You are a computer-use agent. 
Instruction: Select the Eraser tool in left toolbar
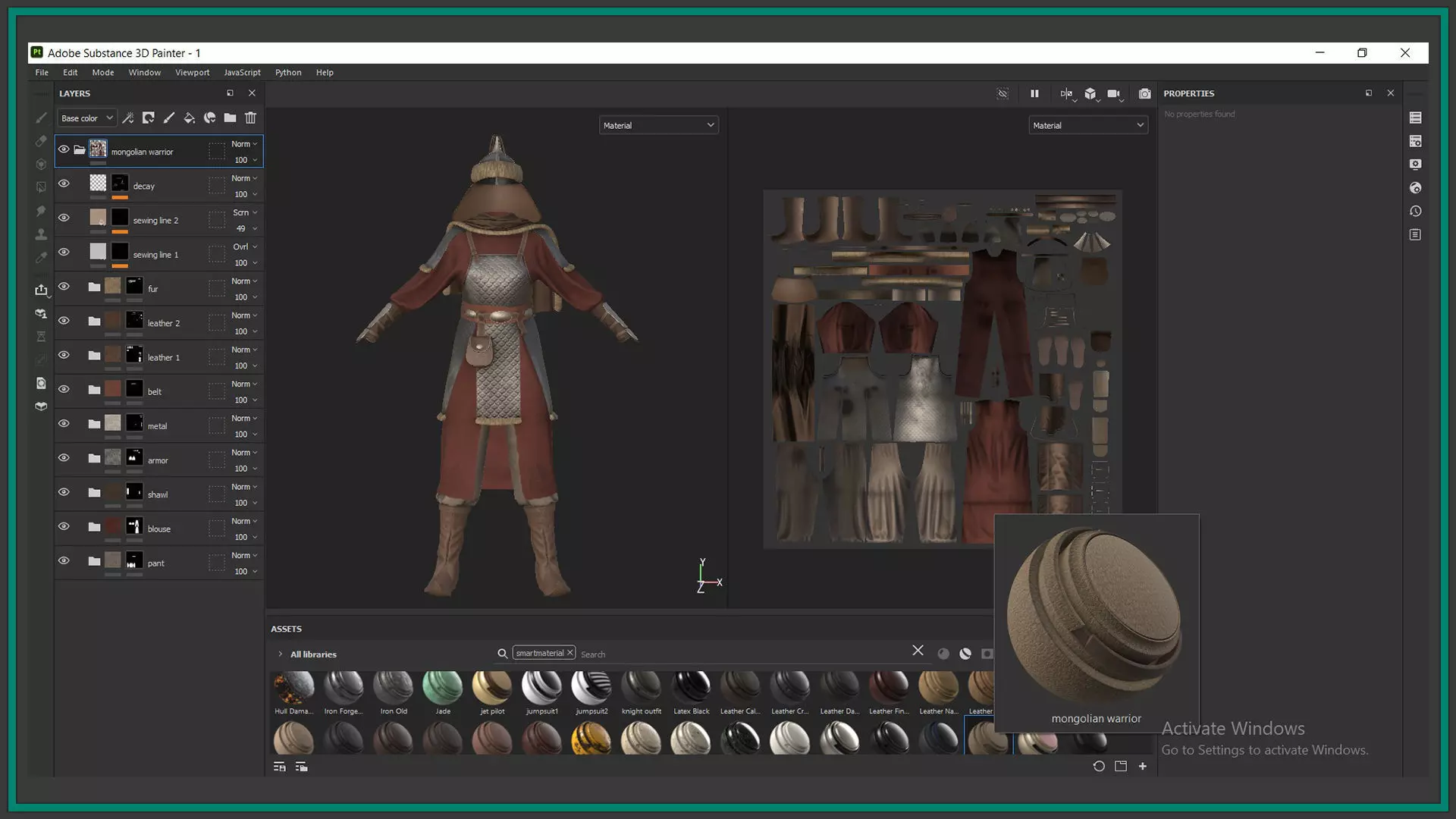[41, 141]
